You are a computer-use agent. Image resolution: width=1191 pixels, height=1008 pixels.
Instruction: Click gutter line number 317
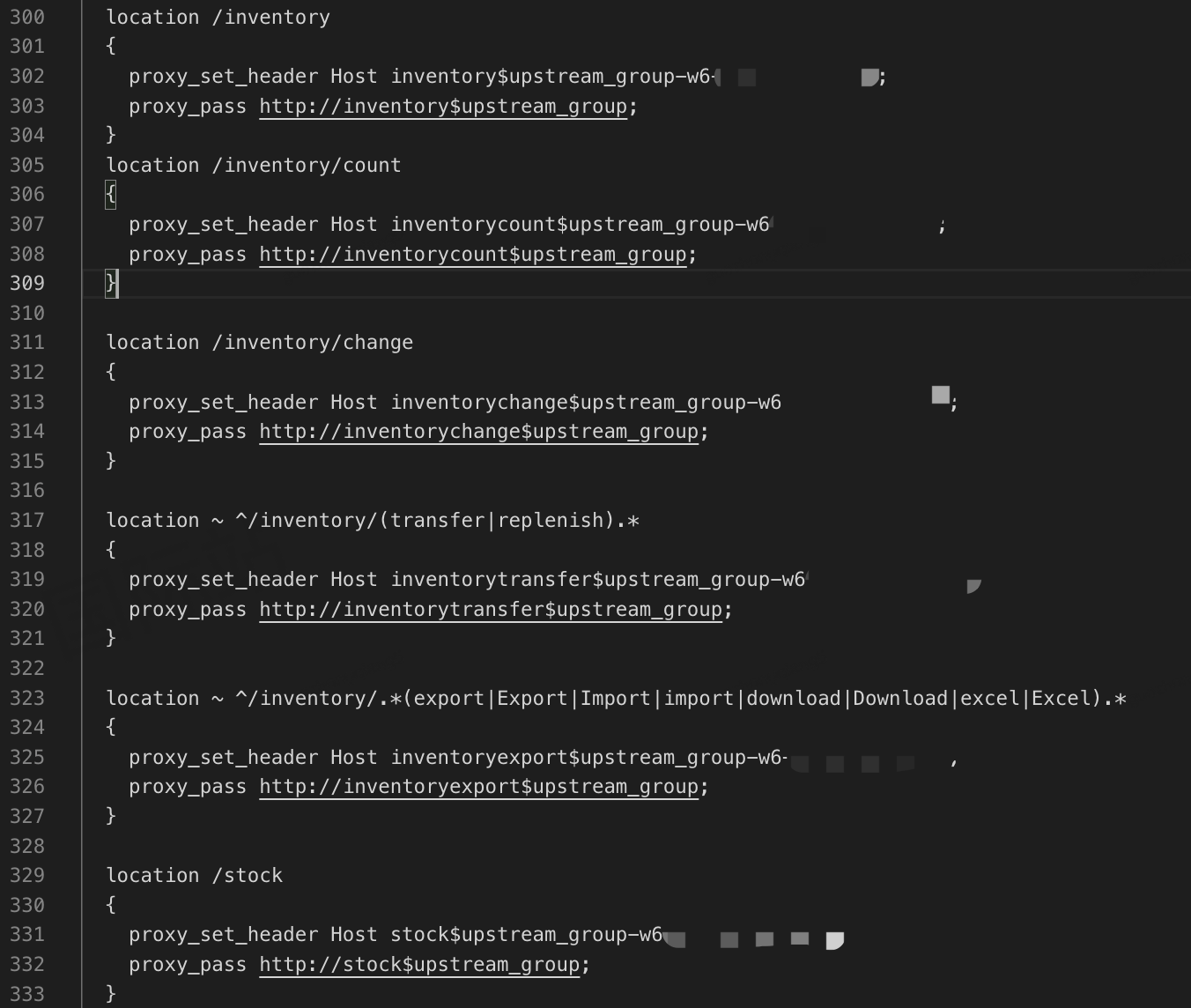pyautogui.click(x=27, y=521)
